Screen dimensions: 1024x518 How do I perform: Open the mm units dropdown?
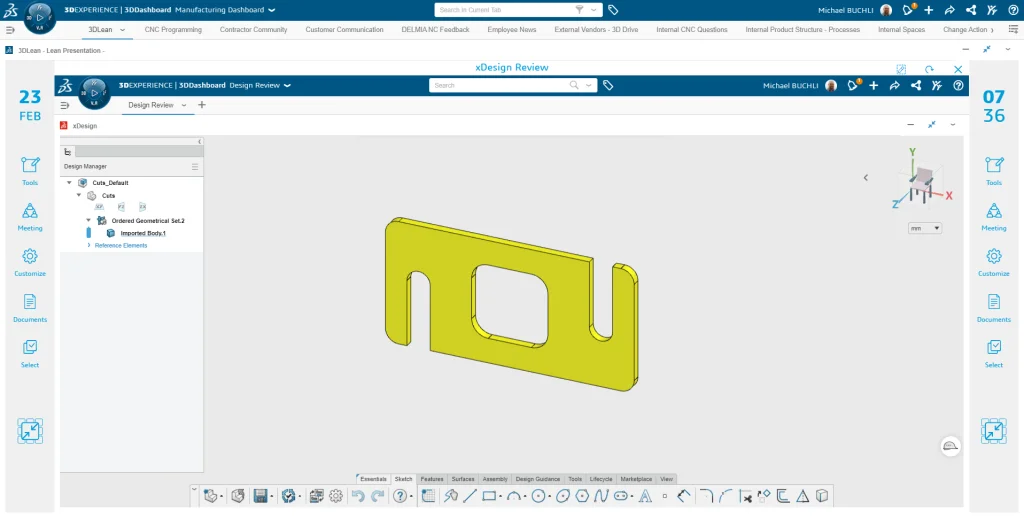924,228
